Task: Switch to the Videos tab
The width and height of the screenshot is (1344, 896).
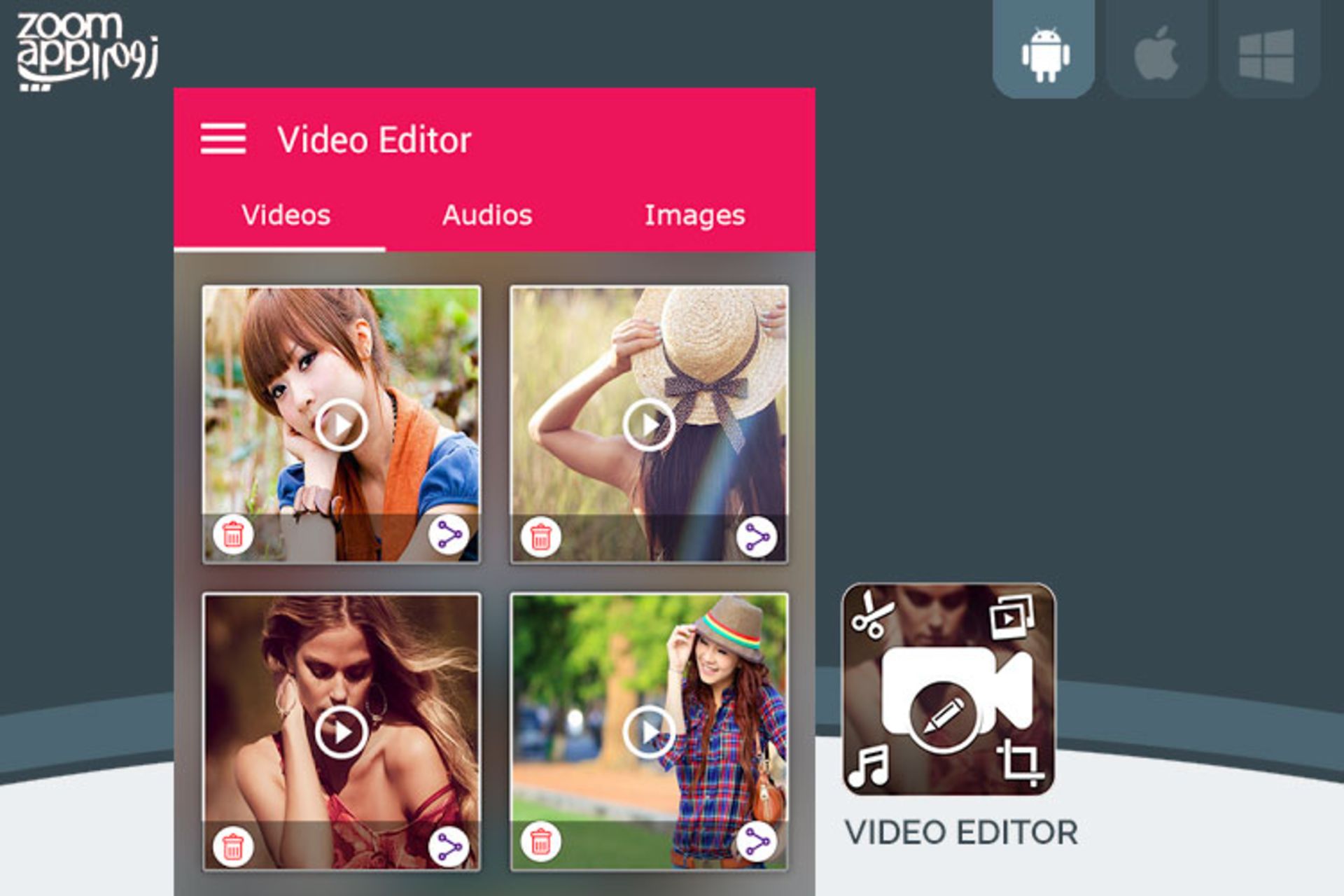Action: click(x=286, y=215)
